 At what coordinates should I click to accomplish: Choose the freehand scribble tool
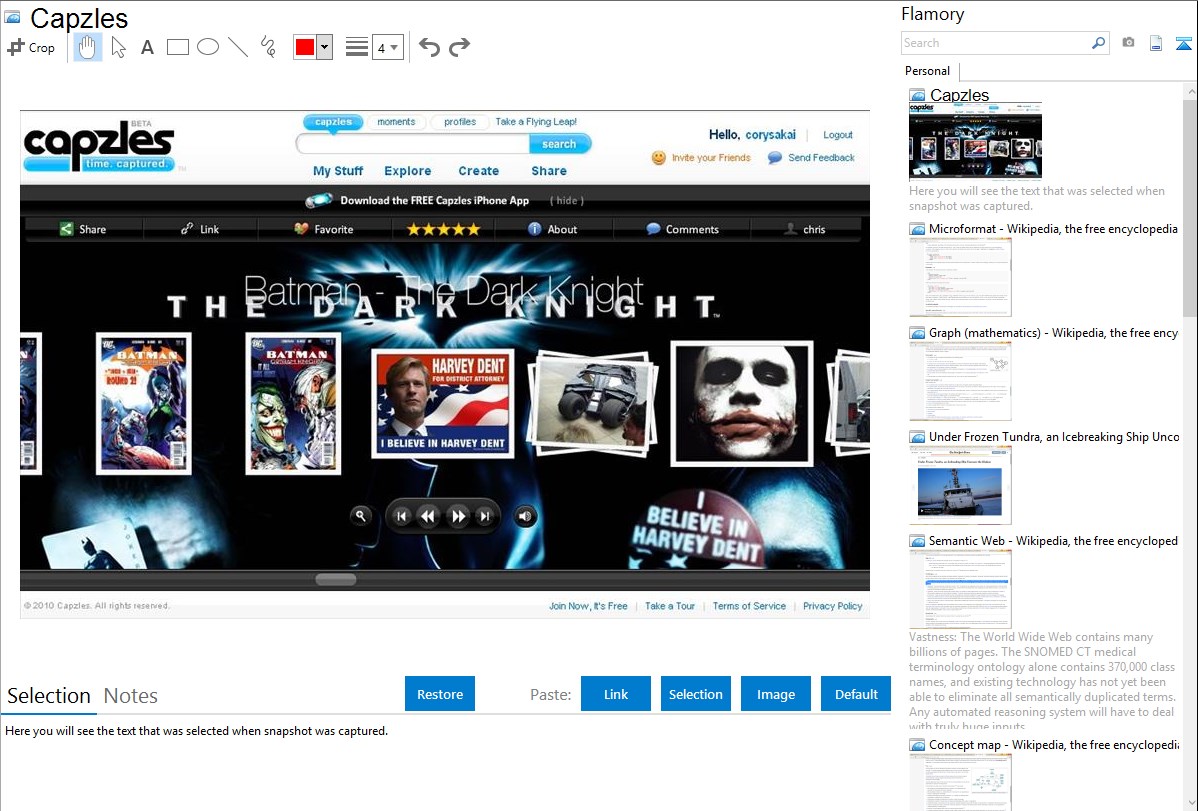coord(268,47)
